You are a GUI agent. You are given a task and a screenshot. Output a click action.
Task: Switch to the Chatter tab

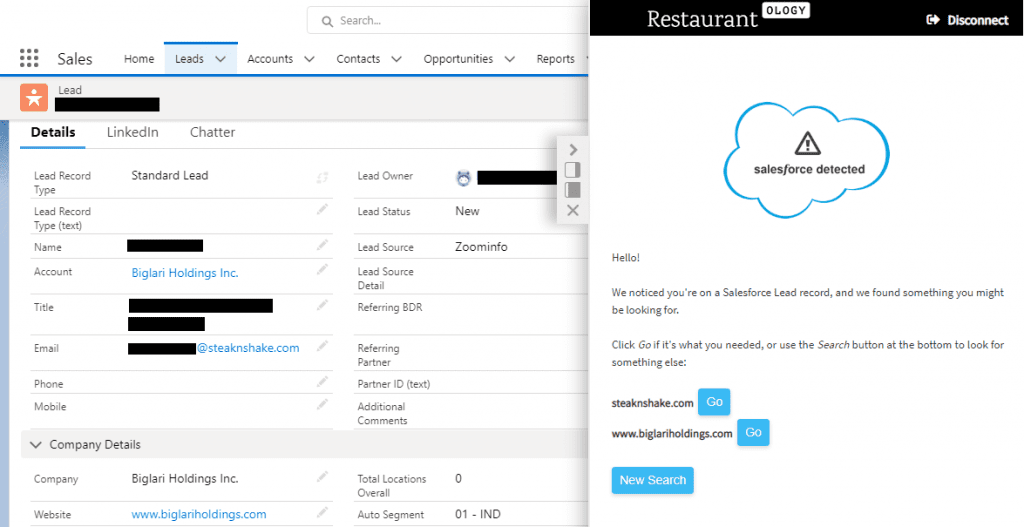coord(212,133)
